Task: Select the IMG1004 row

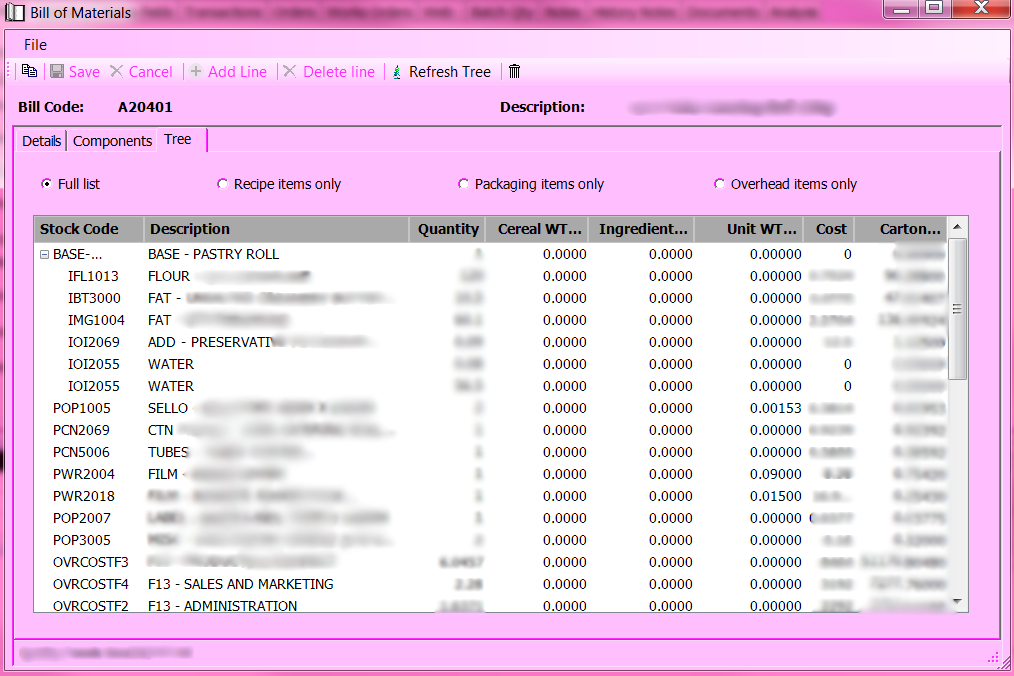Action: tap(491, 320)
